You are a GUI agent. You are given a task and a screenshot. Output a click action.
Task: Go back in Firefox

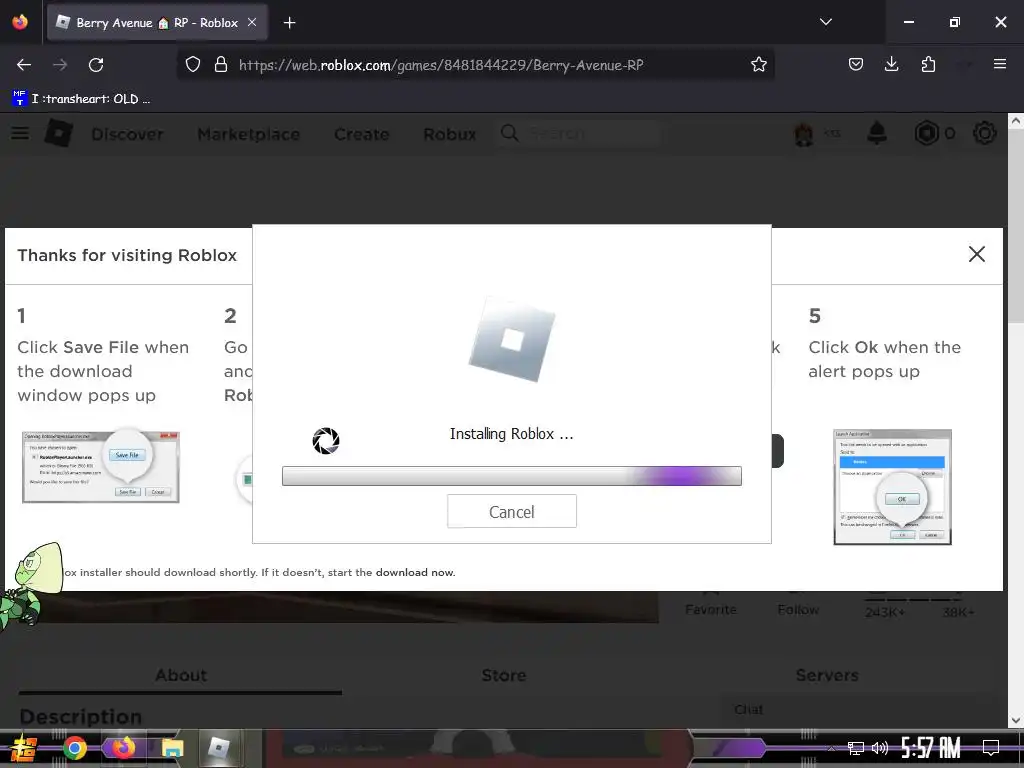[x=24, y=65]
